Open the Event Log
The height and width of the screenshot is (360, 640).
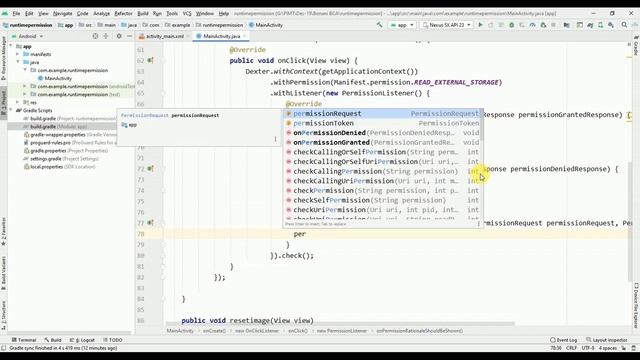point(564,340)
